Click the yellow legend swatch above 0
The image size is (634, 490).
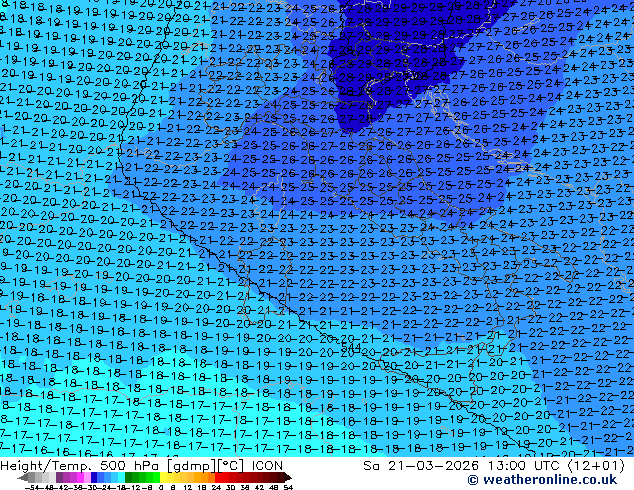tap(163, 478)
